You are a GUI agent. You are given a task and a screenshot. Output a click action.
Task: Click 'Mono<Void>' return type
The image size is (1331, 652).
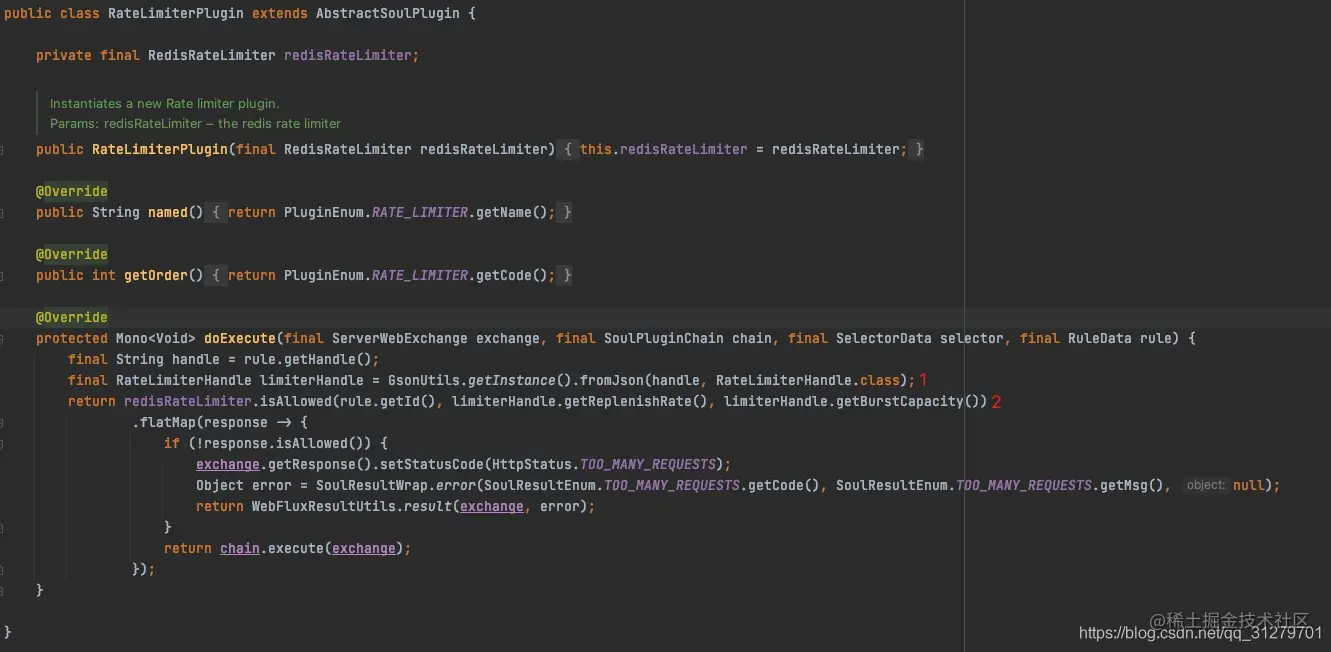tap(156, 338)
